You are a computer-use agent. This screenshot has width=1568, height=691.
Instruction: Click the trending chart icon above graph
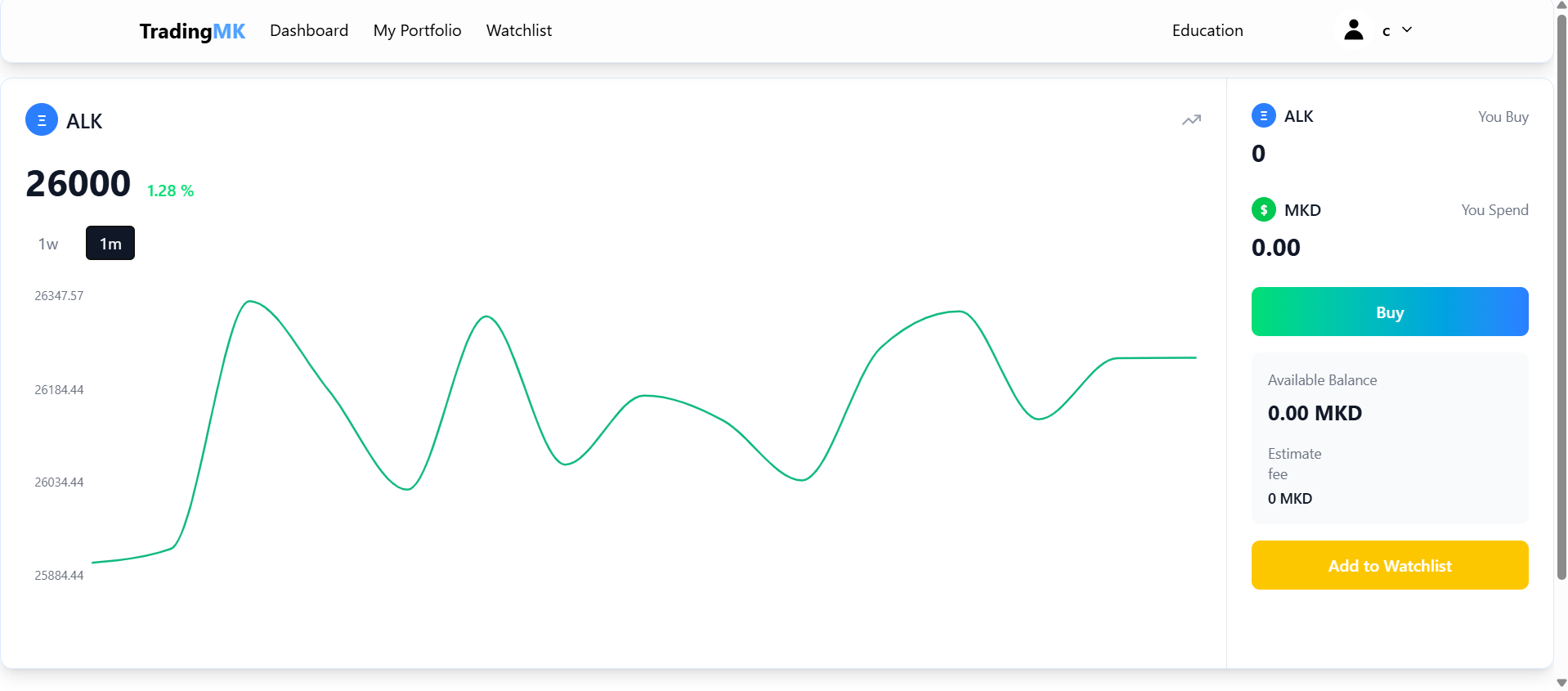(1191, 120)
